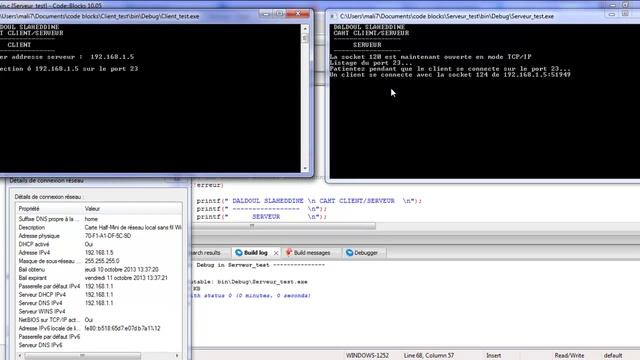
Task: Select the Passerelle par défaut IPv6 row
Action: [x=99, y=337]
